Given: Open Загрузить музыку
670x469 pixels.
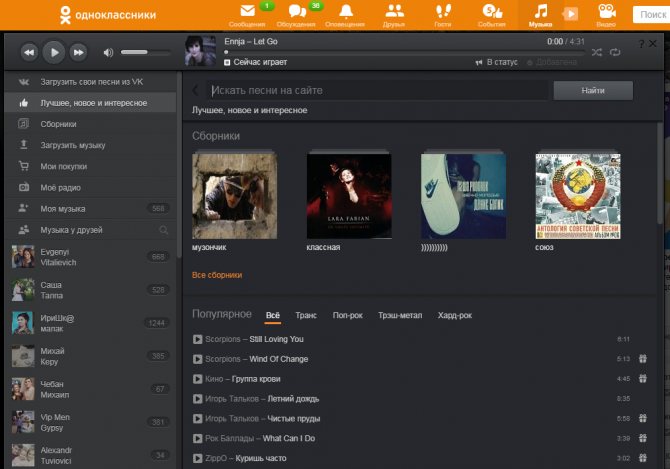Looking at the screenshot, I should pyautogui.click(x=90, y=145).
